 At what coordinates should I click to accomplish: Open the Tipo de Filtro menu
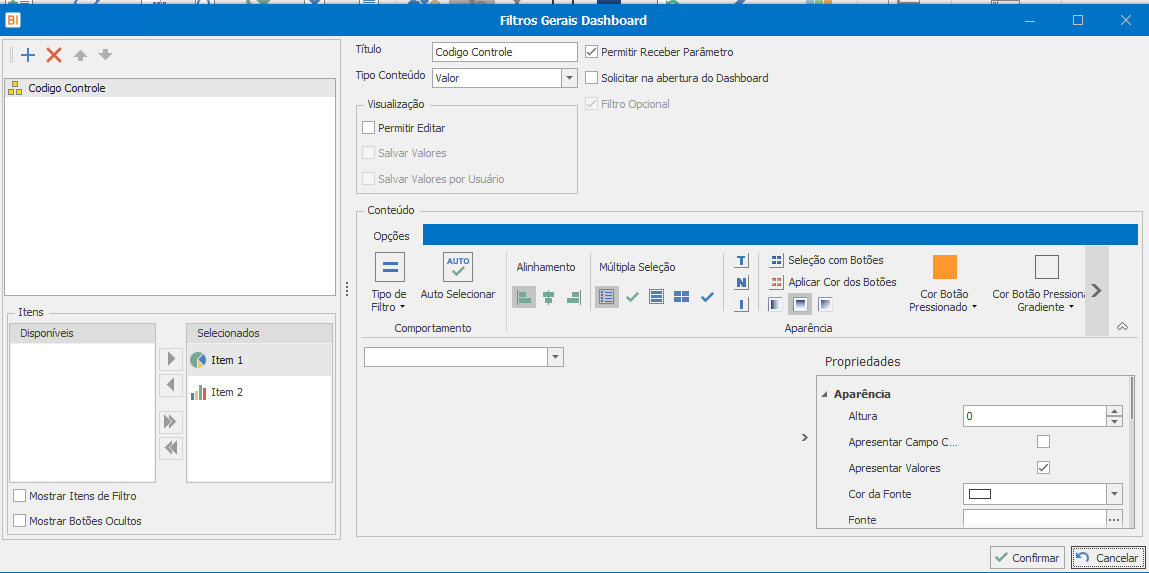pyautogui.click(x=389, y=282)
